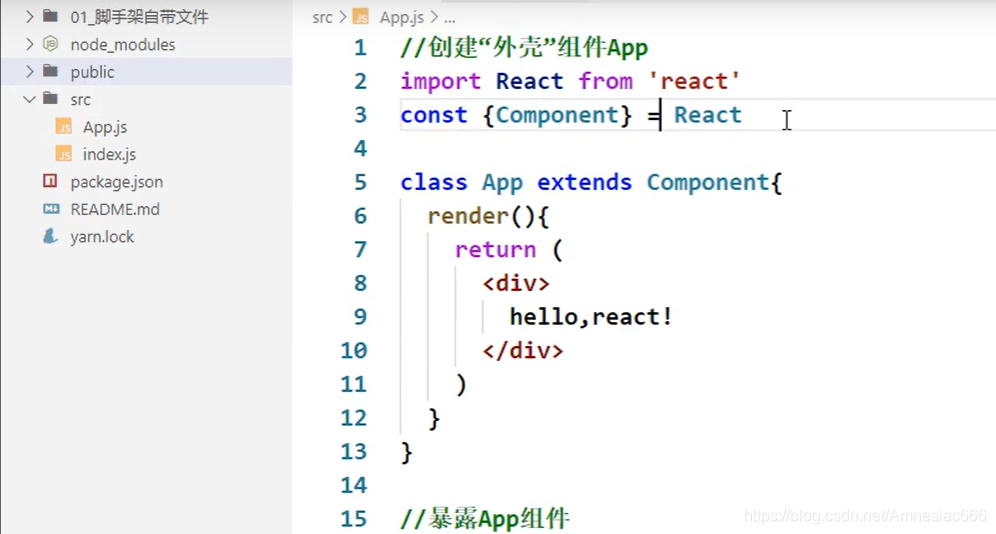The height and width of the screenshot is (534, 996).
Task: Click the comment 暴露App组件 on line 15
Action: (x=485, y=519)
